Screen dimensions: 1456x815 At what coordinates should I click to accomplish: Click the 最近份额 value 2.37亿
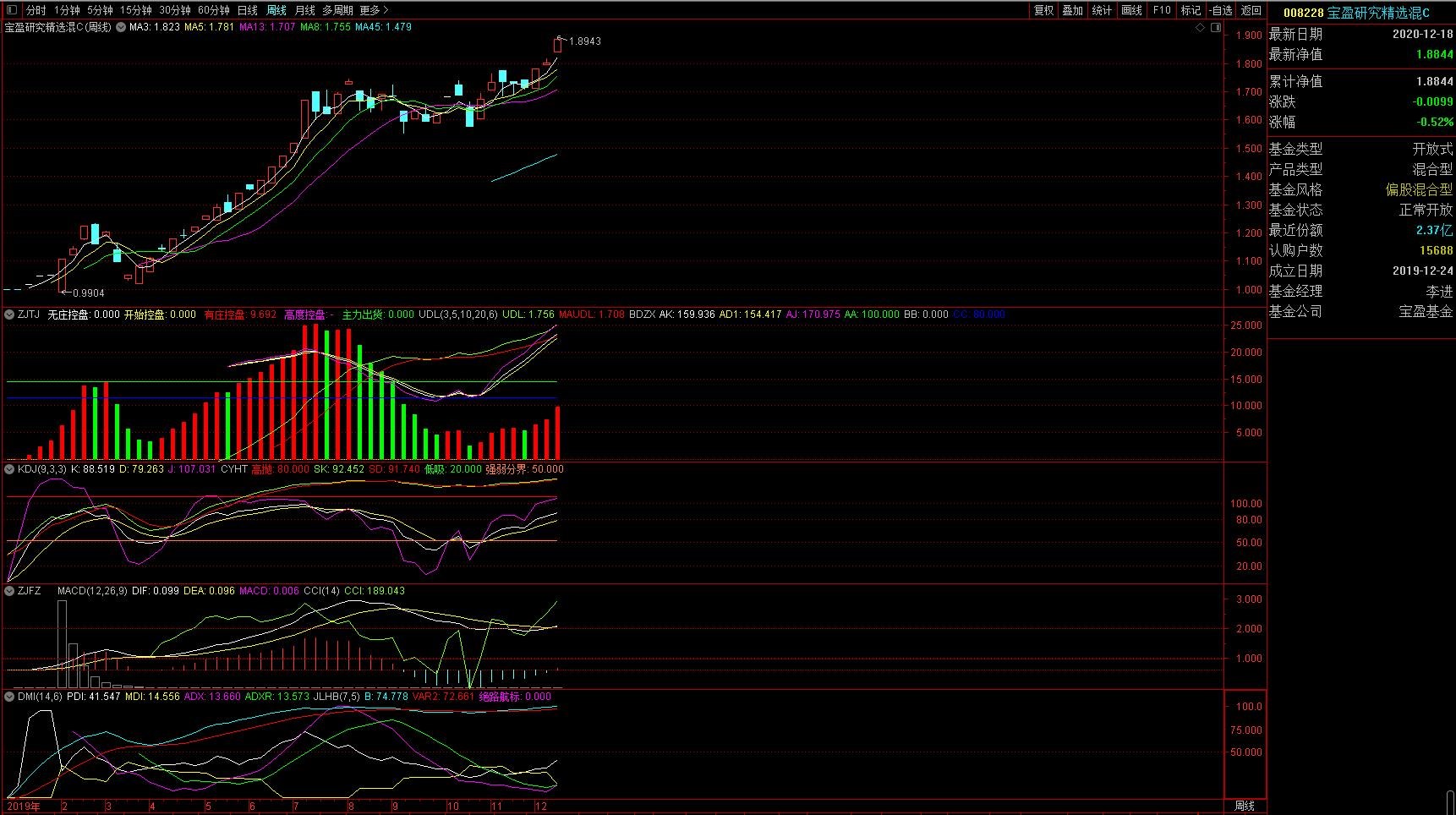pos(1435,231)
